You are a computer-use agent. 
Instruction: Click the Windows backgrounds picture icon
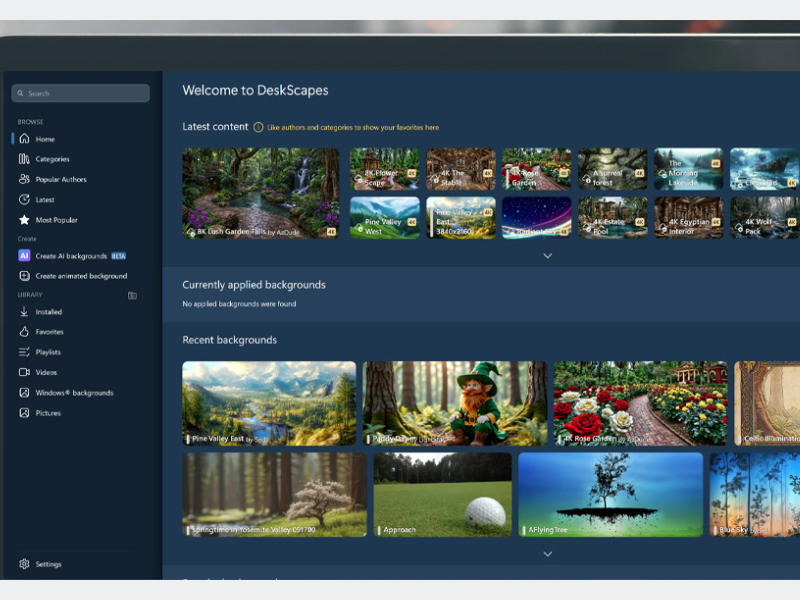(24, 392)
